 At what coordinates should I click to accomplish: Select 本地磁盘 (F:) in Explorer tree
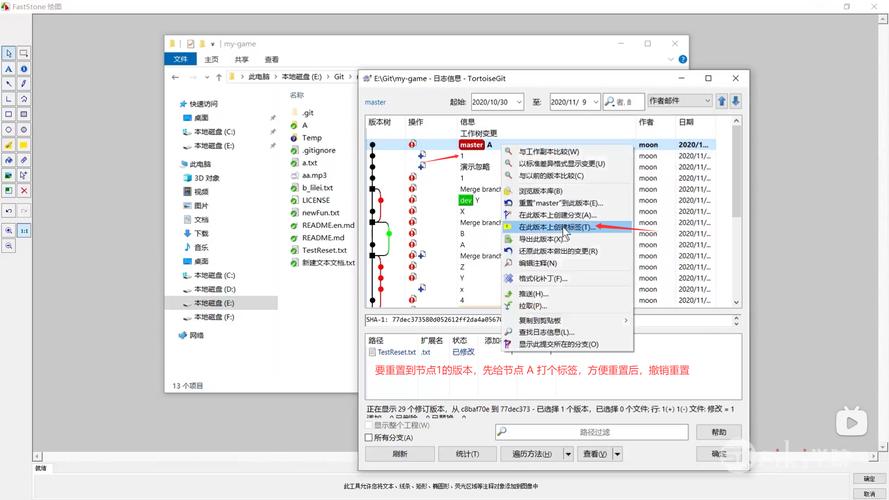tap(214, 317)
